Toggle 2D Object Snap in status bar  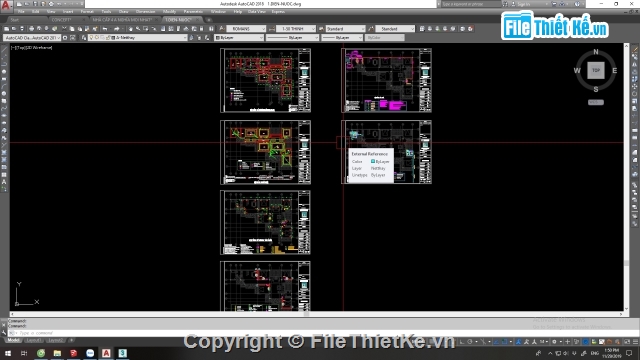pos(504,342)
